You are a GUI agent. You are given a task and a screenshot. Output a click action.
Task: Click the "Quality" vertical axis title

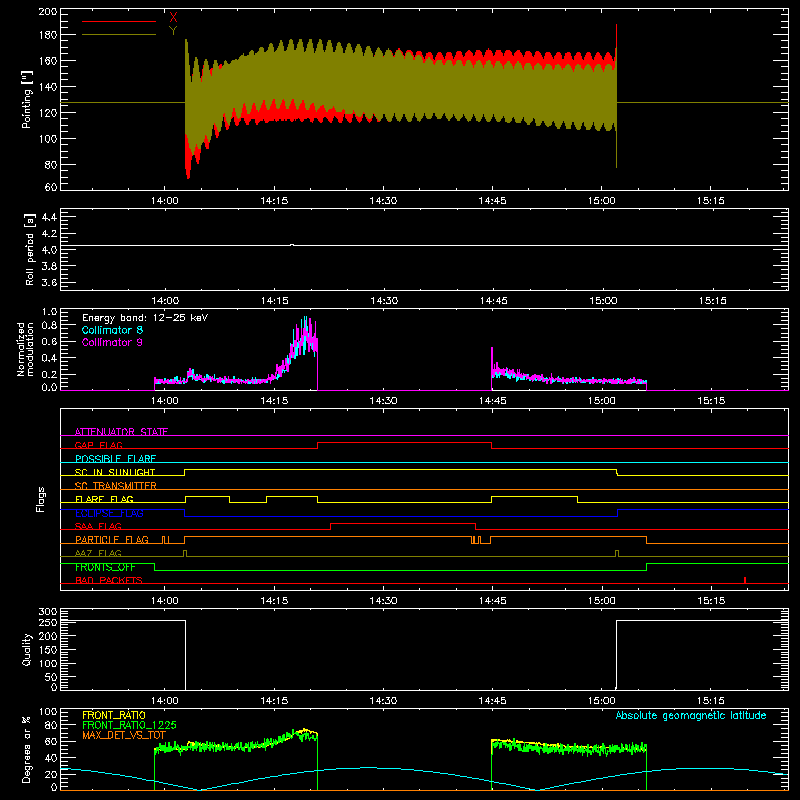(27, 649)
